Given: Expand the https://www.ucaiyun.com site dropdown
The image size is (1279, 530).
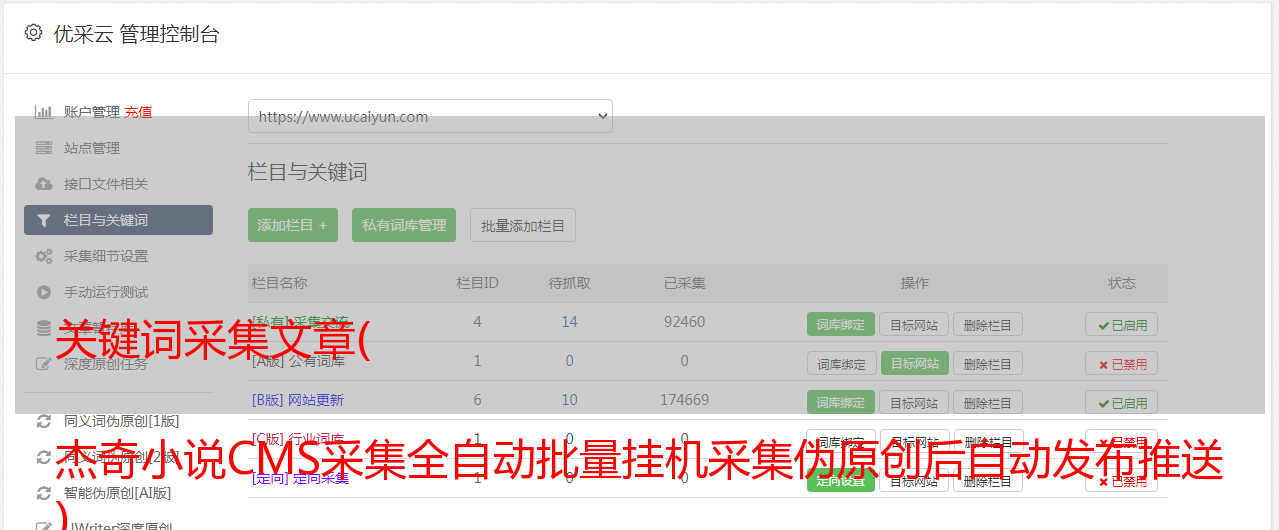Looking at the screenshot, I should (430, 116).
